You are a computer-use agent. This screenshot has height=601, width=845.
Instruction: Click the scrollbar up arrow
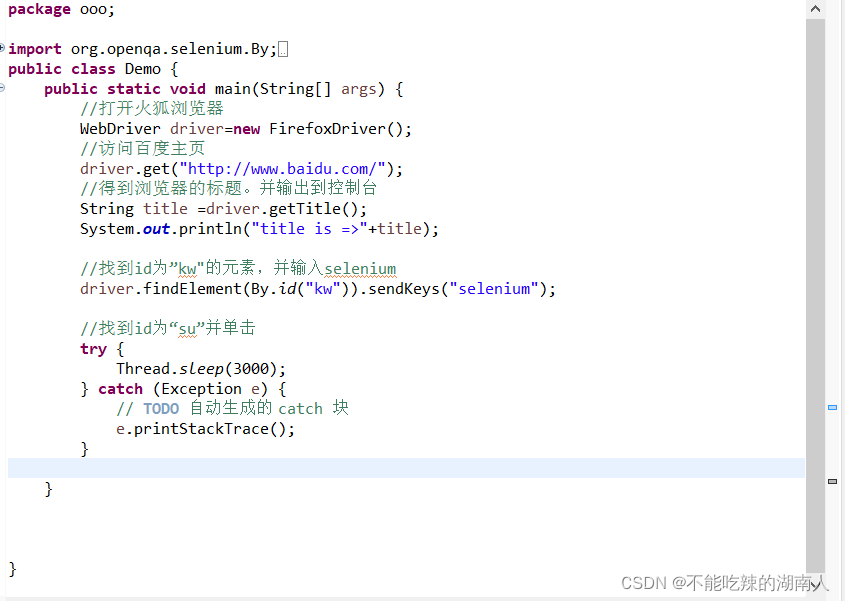point(815,9)
